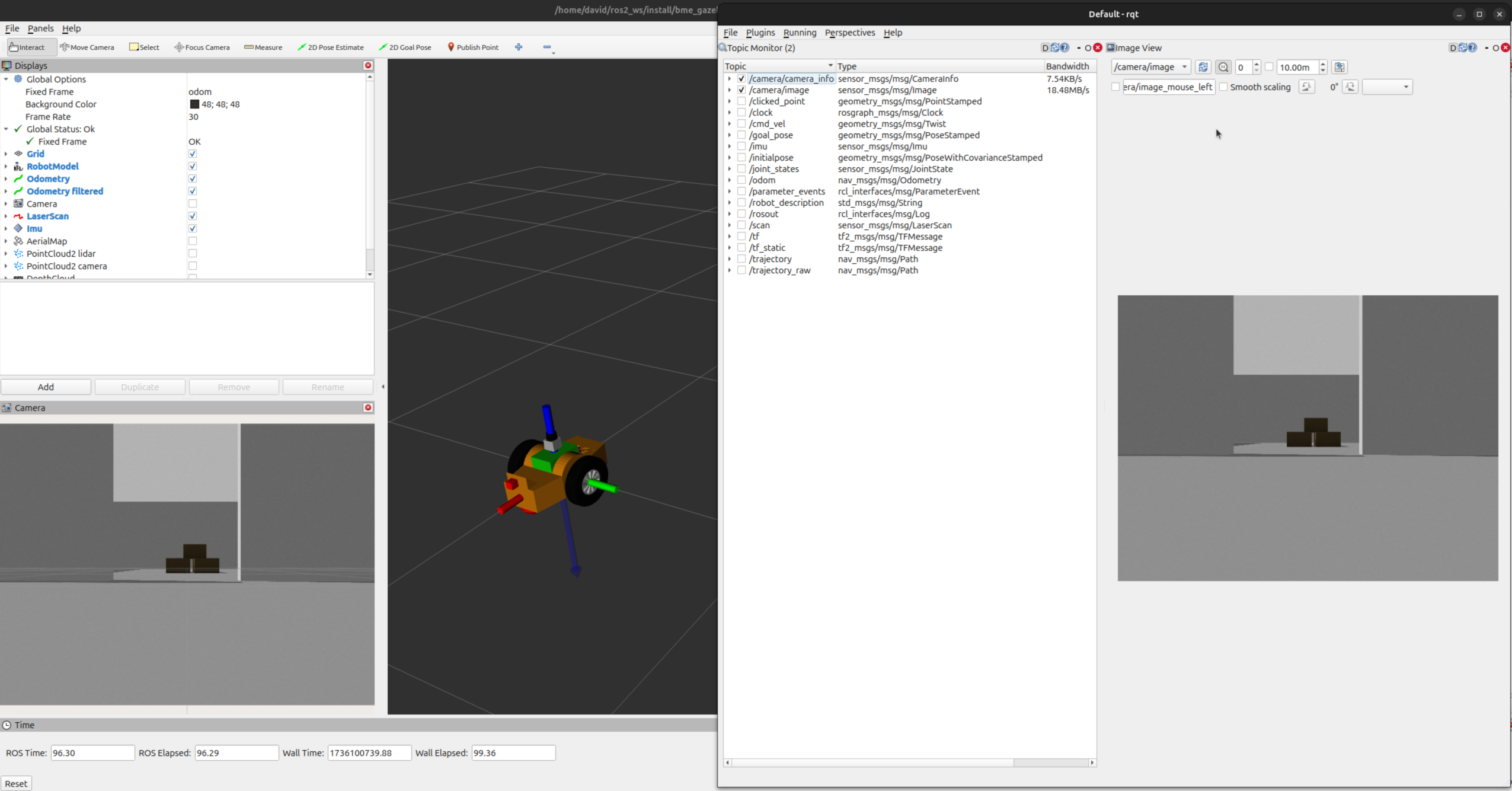Expand the Imu display item
This screenshot has width=1512, height=791.
click(x=6, y=229)
